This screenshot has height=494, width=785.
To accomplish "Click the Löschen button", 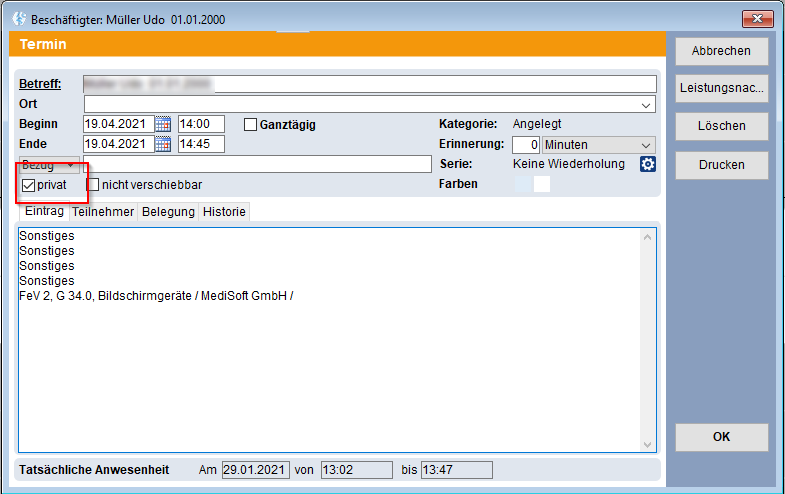I will click(721, 127).
